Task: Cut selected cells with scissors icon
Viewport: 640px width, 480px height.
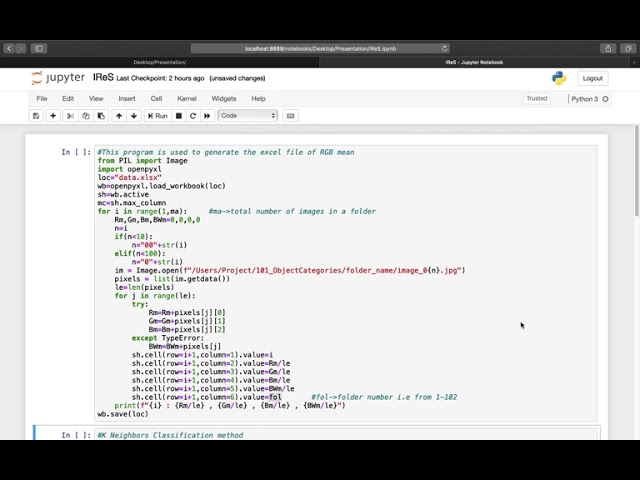Action: [70, 116]
